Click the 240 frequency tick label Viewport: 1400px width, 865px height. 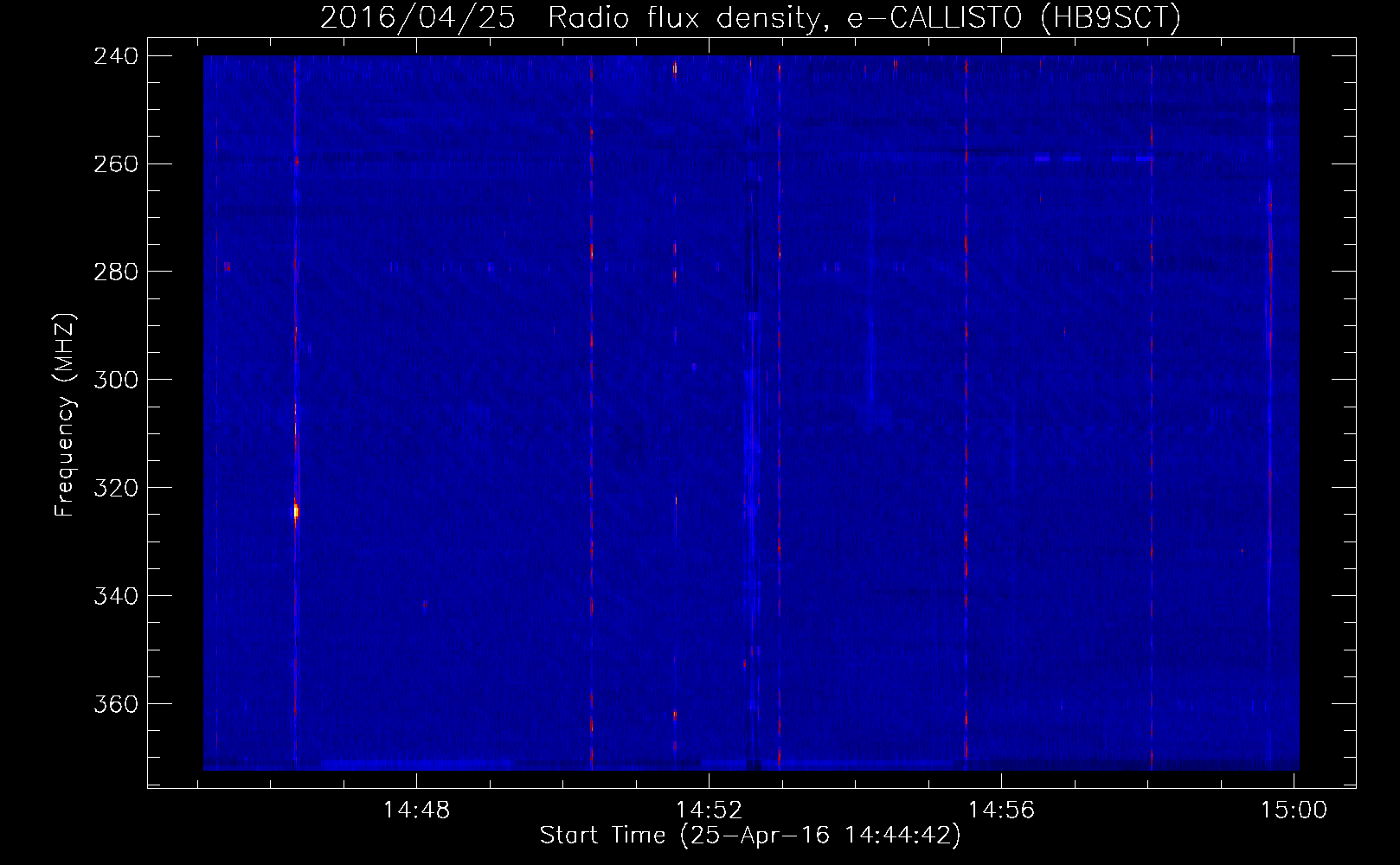point(116,56)
